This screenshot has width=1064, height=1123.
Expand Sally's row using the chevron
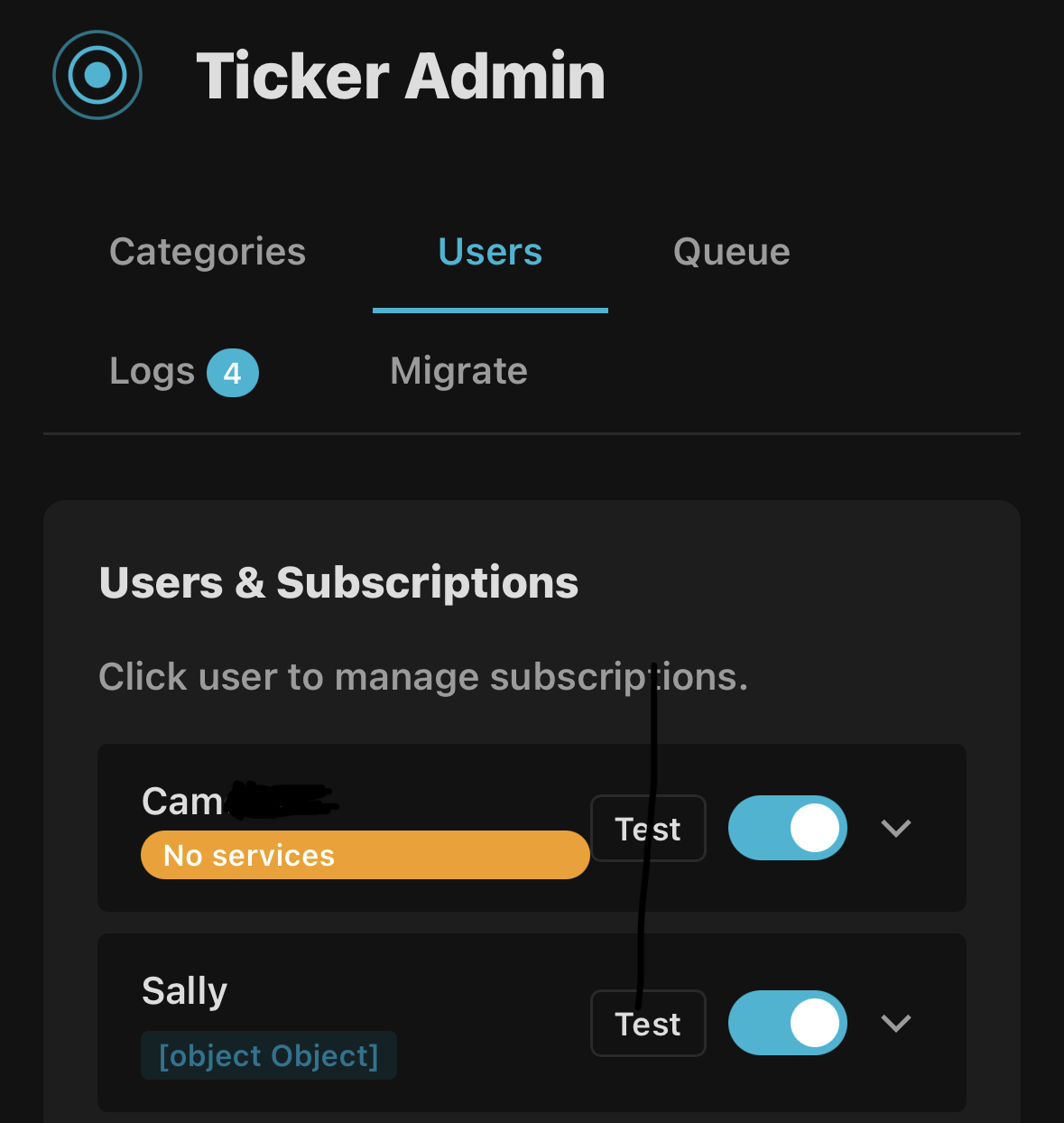coord(895,1023)
